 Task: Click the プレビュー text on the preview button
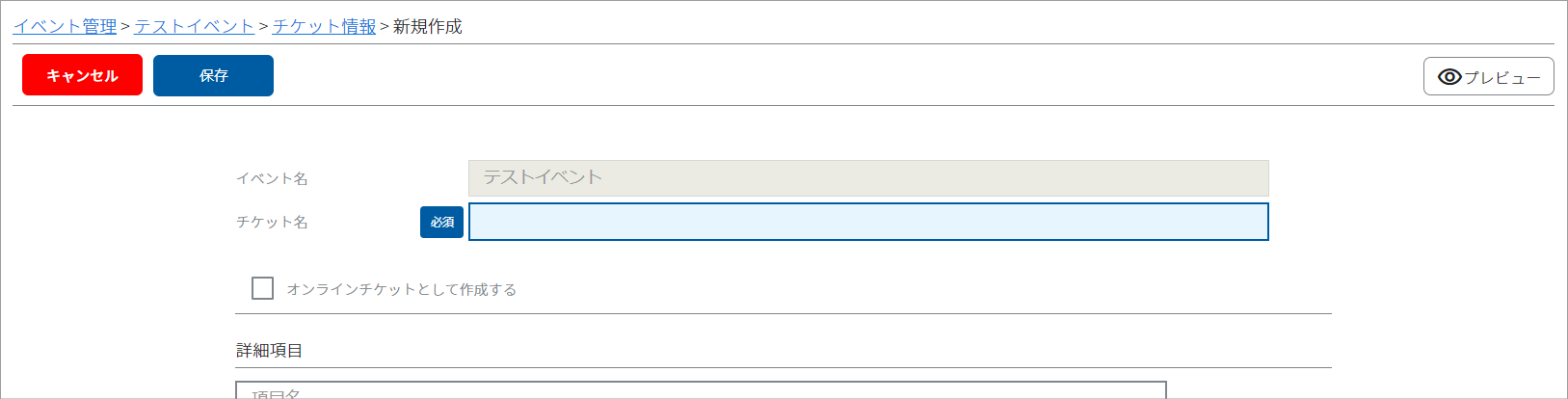[1502, 78]
